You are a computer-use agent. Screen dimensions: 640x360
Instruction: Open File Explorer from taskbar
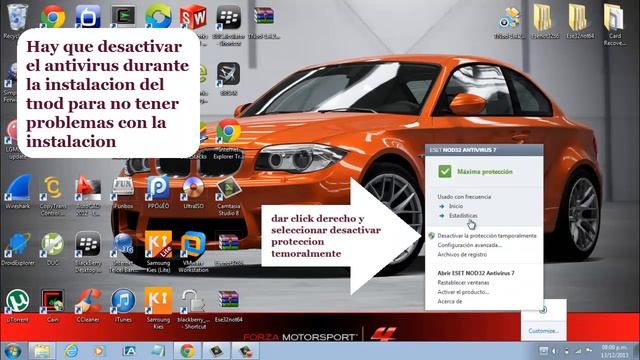tap(42, 351)
